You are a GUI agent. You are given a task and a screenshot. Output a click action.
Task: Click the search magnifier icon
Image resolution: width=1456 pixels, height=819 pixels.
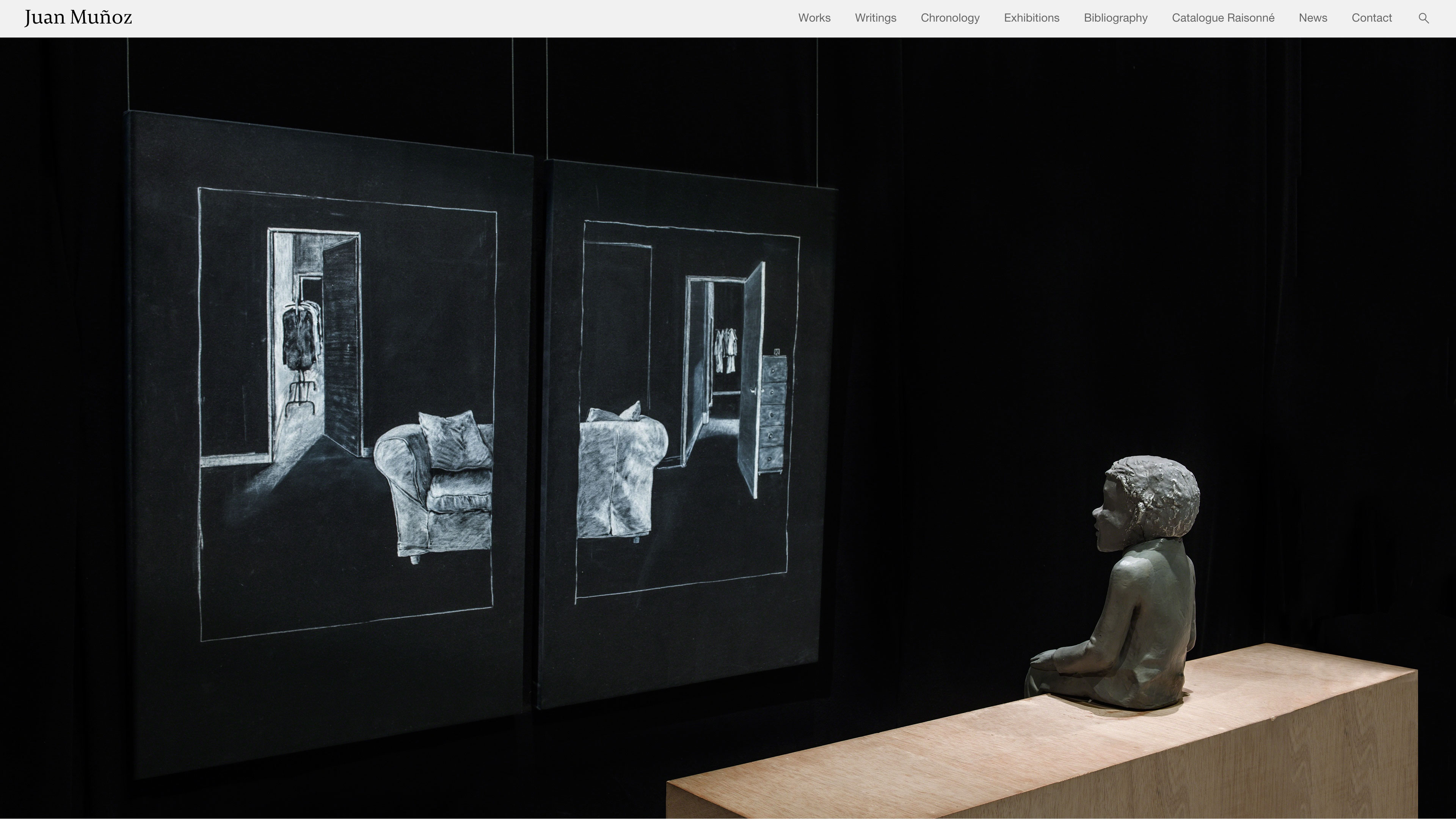pyautogui.click(x=1423, y=18)
